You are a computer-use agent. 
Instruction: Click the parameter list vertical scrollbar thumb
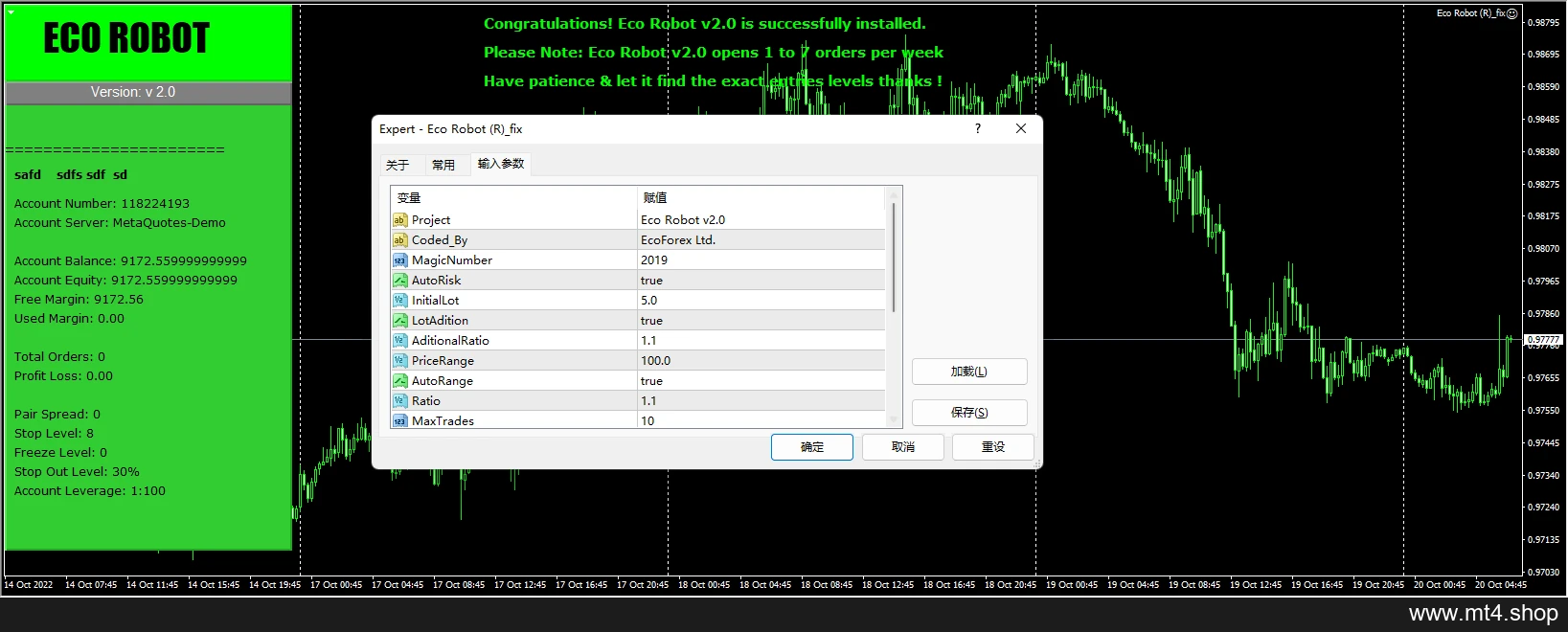(x=894, y=257)
